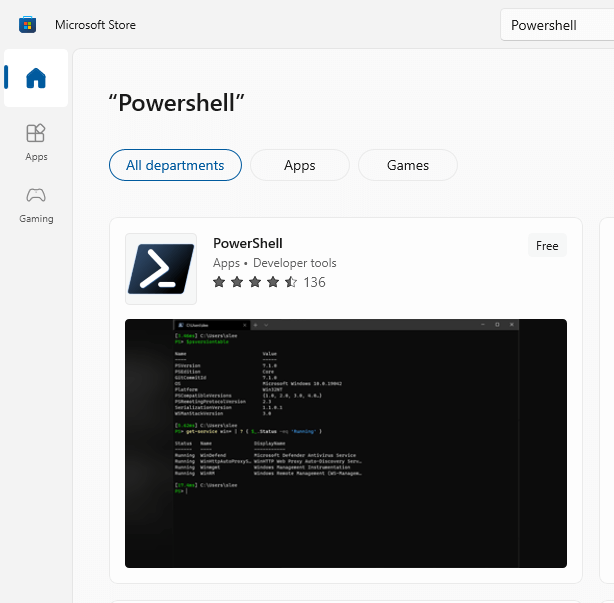The height and width of the screenshot is (603, 614).
Task: Click the PowerShell star rating
Action: point(255,282)
